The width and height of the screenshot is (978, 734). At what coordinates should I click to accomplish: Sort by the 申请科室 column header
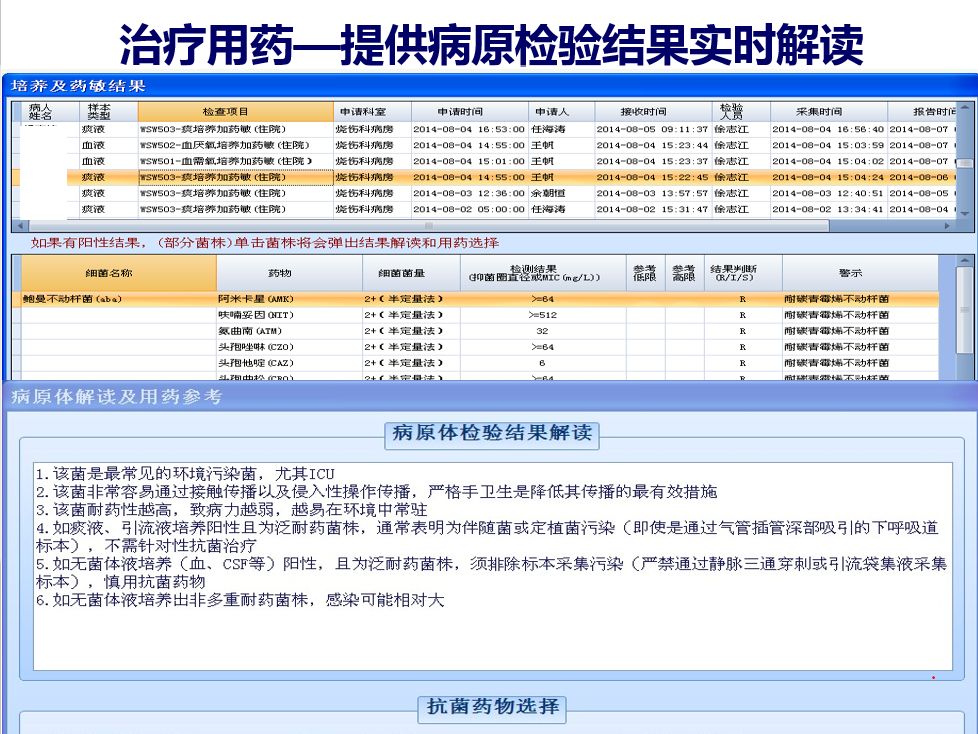coord(372,112)
